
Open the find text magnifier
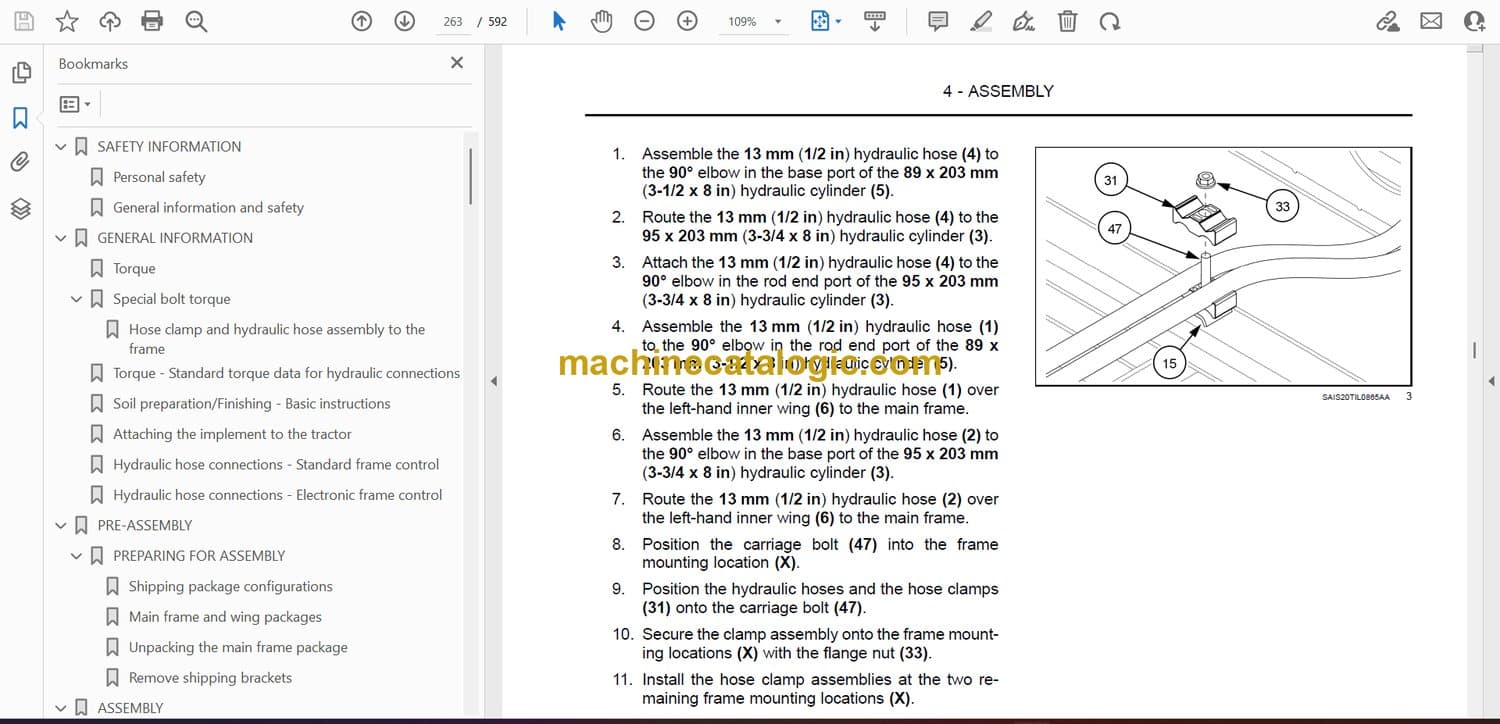tap(196, 21)
